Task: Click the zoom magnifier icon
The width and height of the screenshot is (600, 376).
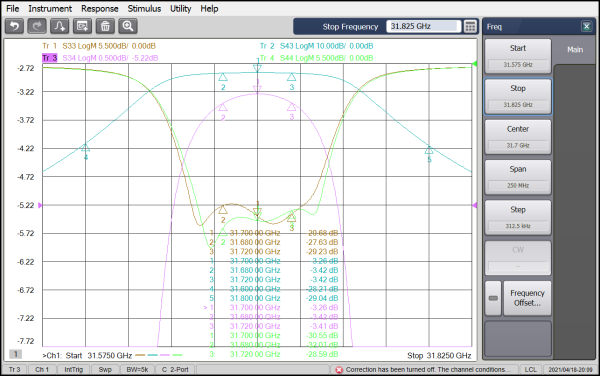Action: (128, 26)
